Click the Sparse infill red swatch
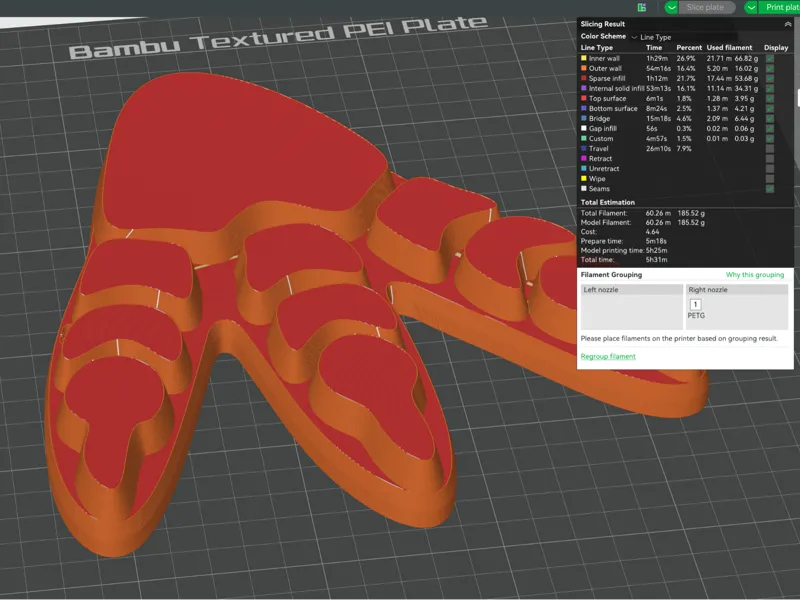800x600 pixels. (584, 79)
